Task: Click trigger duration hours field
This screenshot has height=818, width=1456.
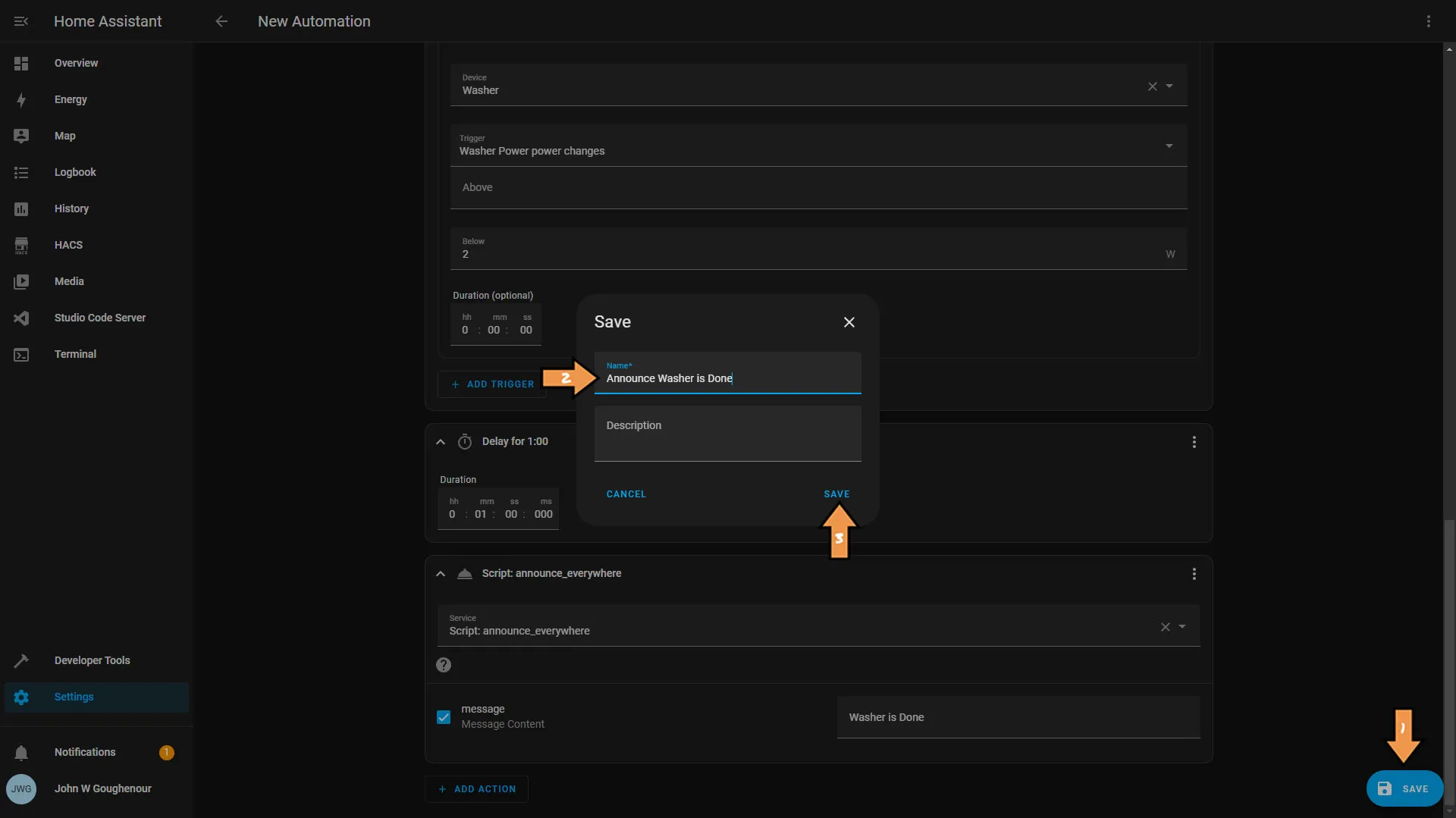Action: tap(465, 330)
